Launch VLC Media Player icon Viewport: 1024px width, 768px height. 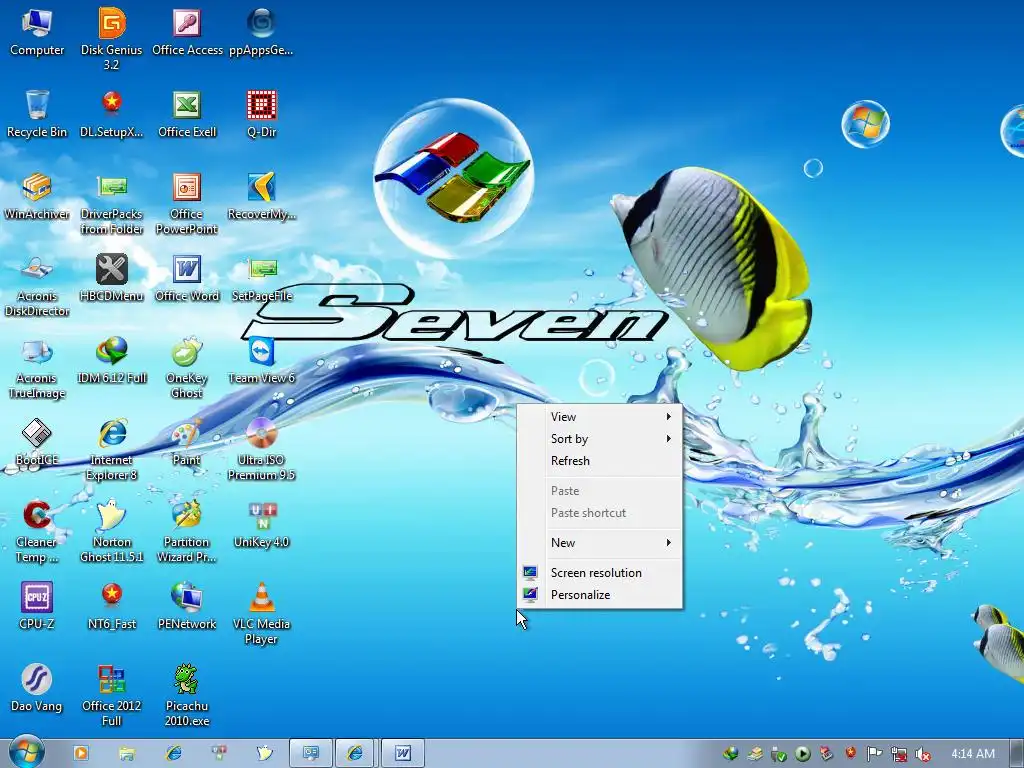tap(261, 614)
